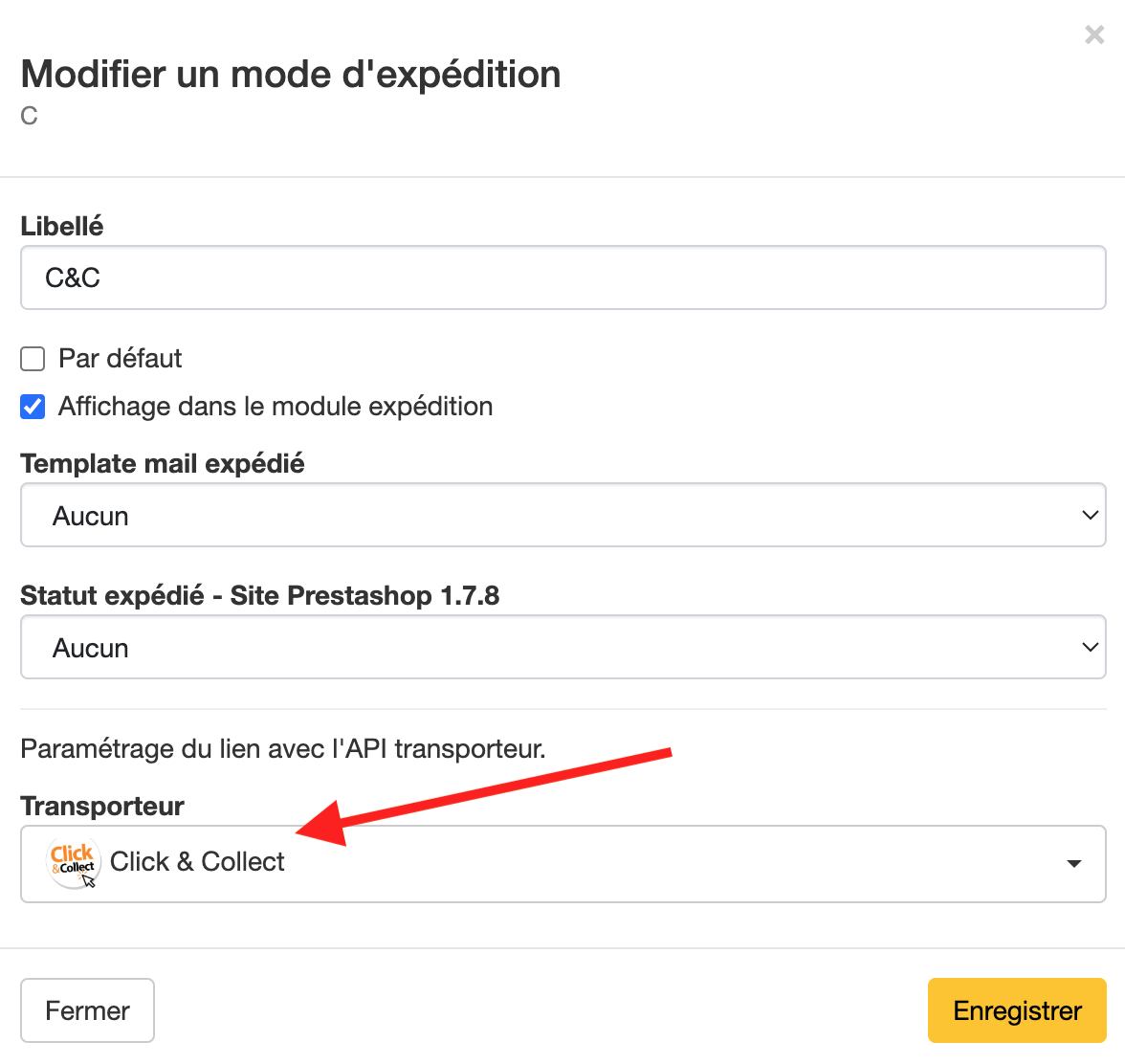Click the 'Modifier un mode d'expédition' heading
Viewport: 1125px width, 1064px height.
click(291, 75)
